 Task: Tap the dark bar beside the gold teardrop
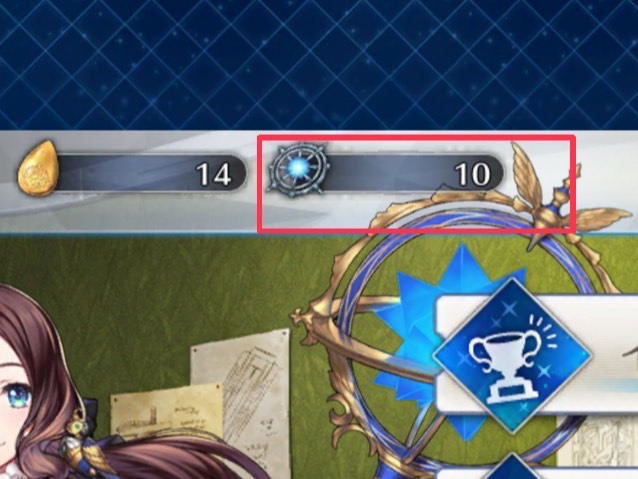tap(151, 173)
